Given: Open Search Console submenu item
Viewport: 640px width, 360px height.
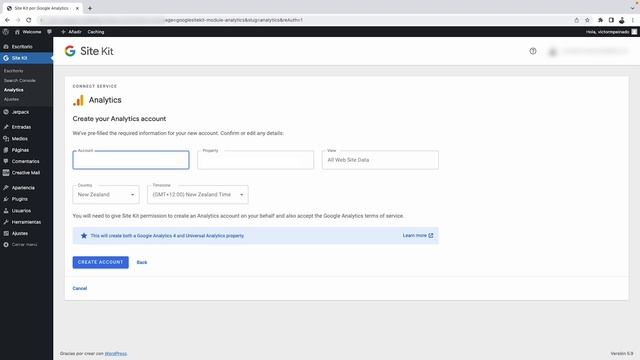Looking at the screenshot, I should (20, 80).
